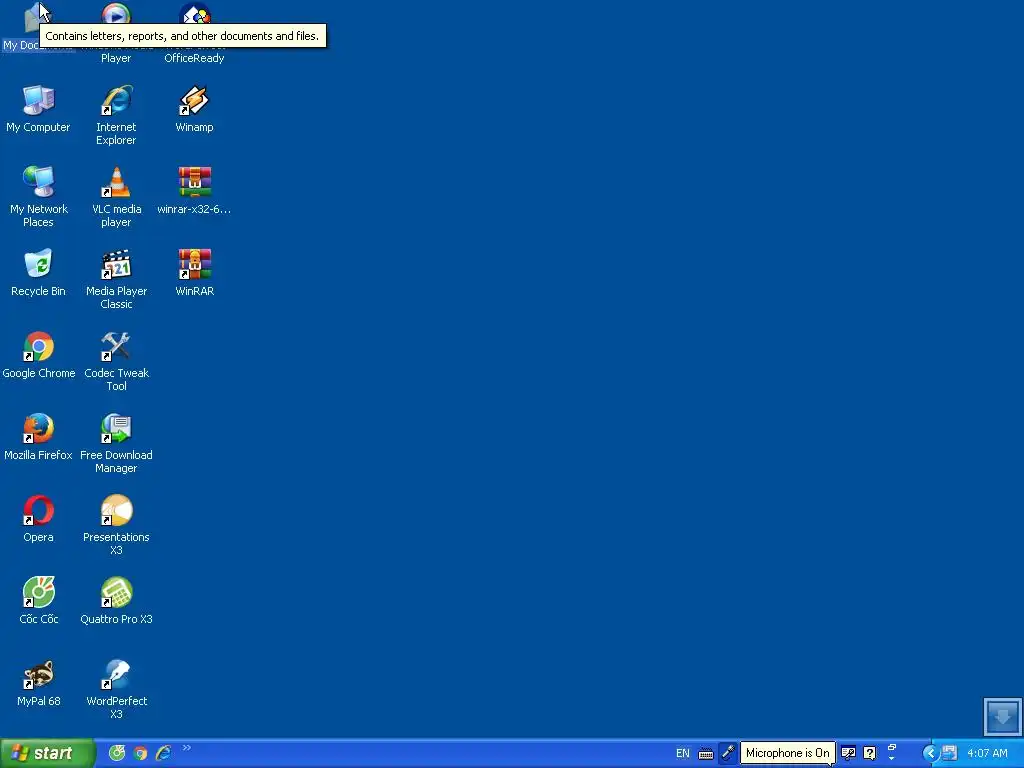The image size is (1024, 768).
Task: Select the Google Chrome desktop shortcut
Action: click(x=39, y=355)
